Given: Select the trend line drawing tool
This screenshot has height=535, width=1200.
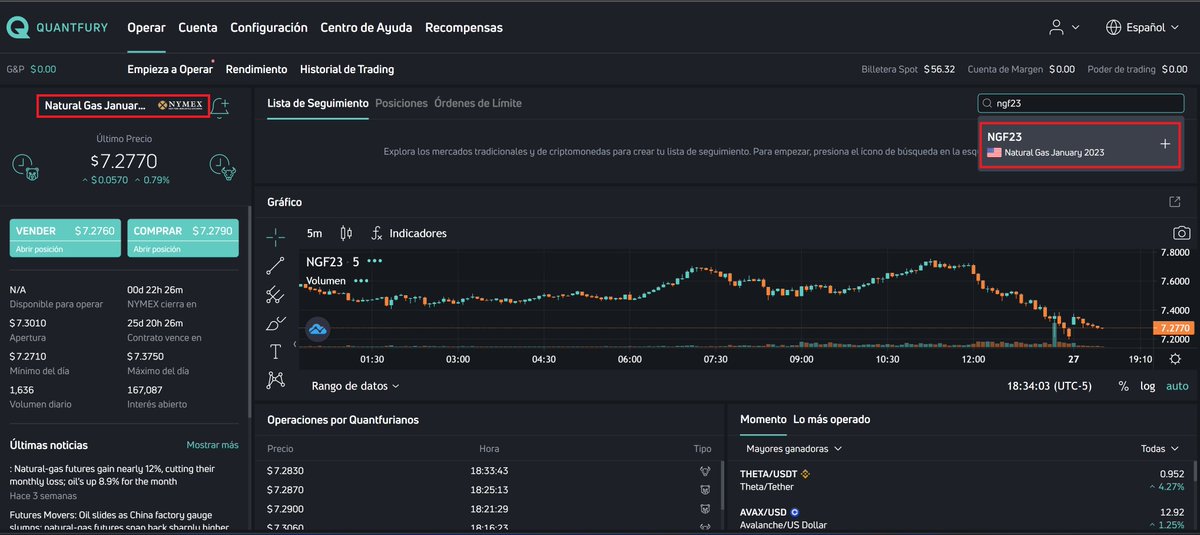Looking at the screenshot, I should pos(276,265).
